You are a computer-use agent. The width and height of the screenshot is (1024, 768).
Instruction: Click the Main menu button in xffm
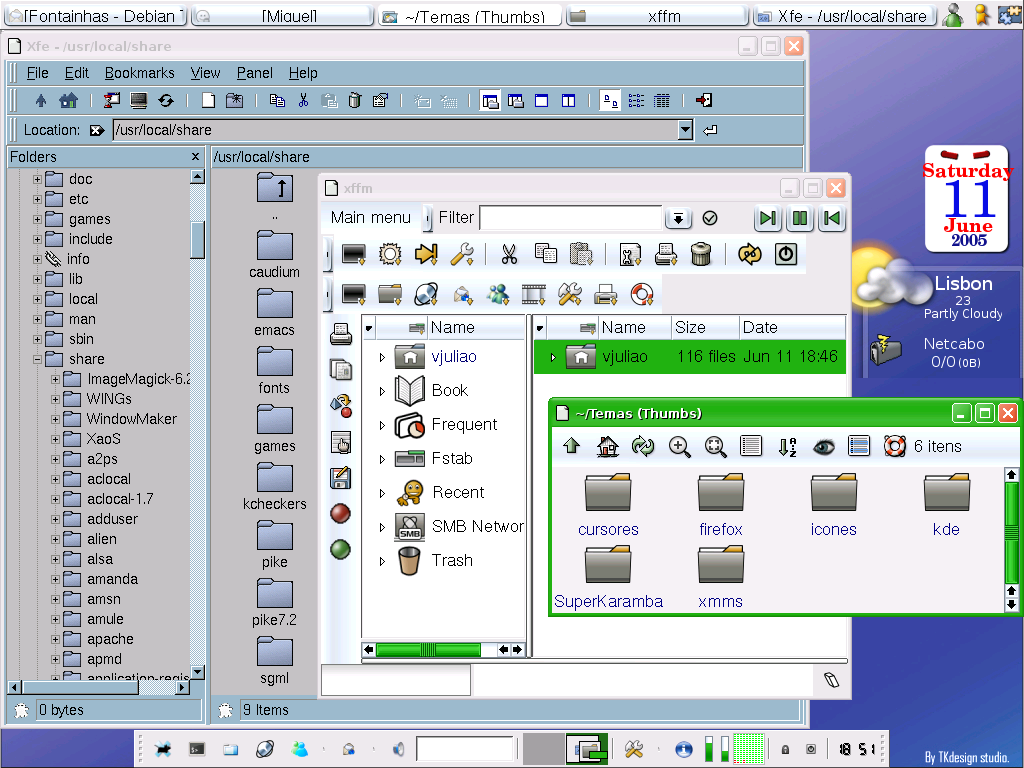coord(371,217)
